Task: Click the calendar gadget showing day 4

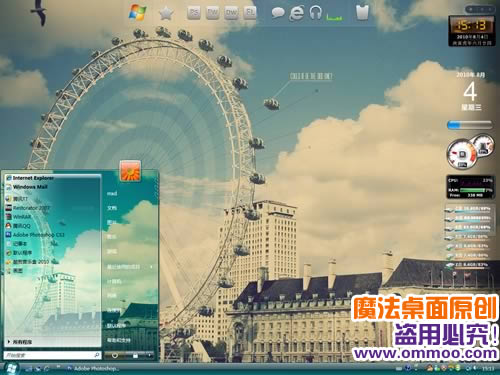Action: tap(470, 91)
